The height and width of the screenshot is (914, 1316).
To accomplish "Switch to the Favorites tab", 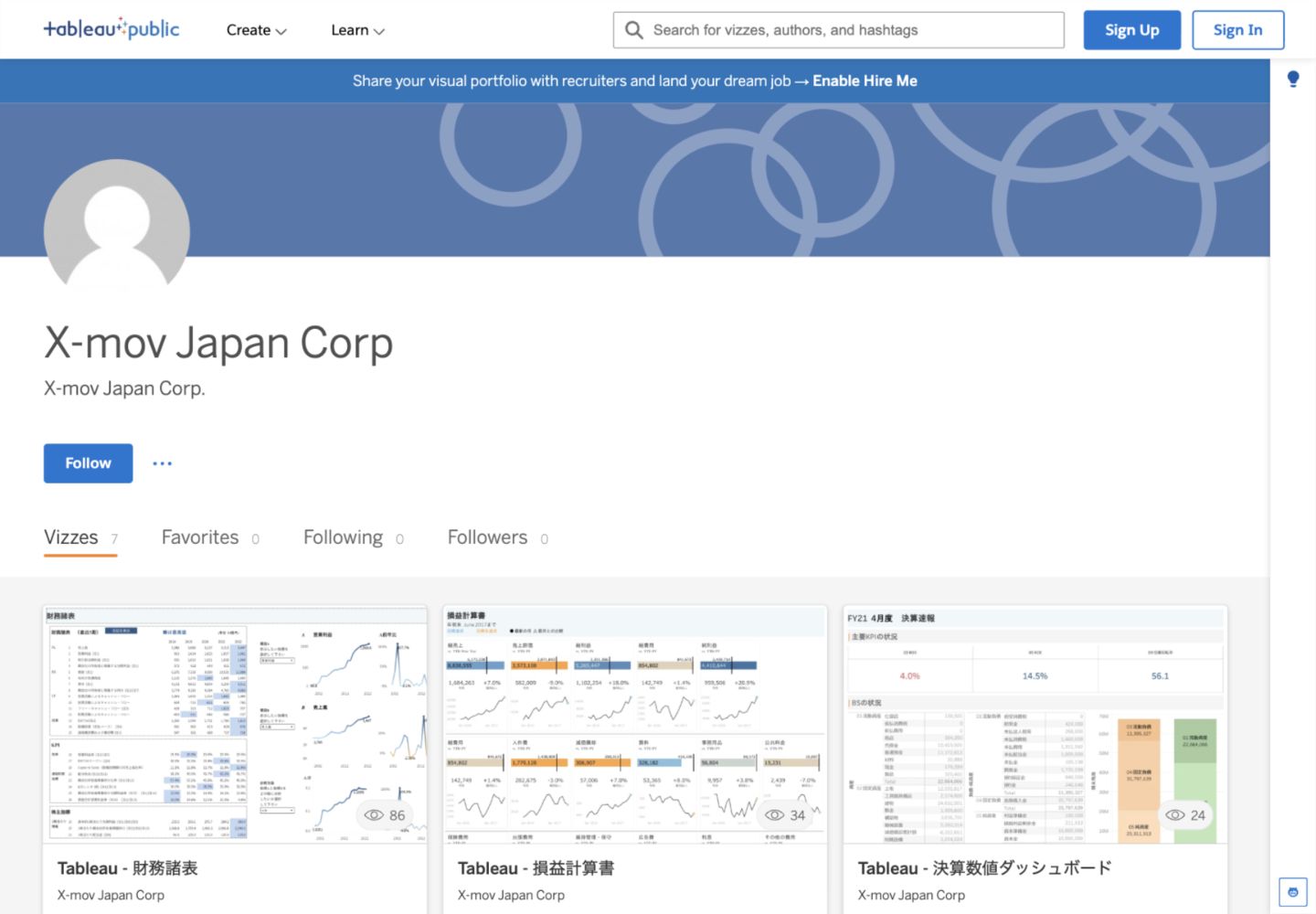I will [210, 537].
